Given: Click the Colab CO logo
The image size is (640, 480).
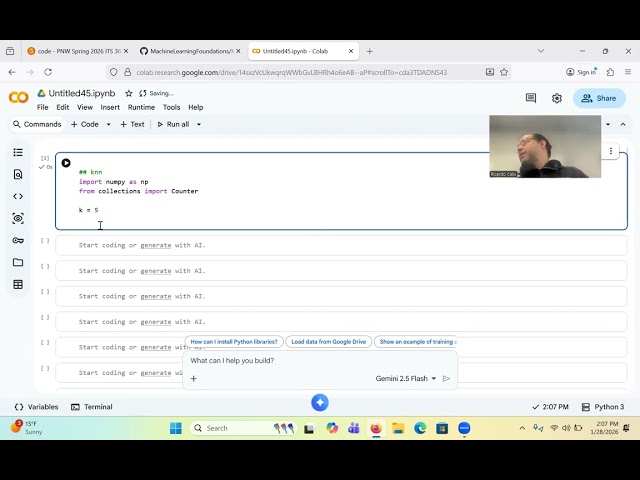Looking at the screenshot, I should point(18,98).
